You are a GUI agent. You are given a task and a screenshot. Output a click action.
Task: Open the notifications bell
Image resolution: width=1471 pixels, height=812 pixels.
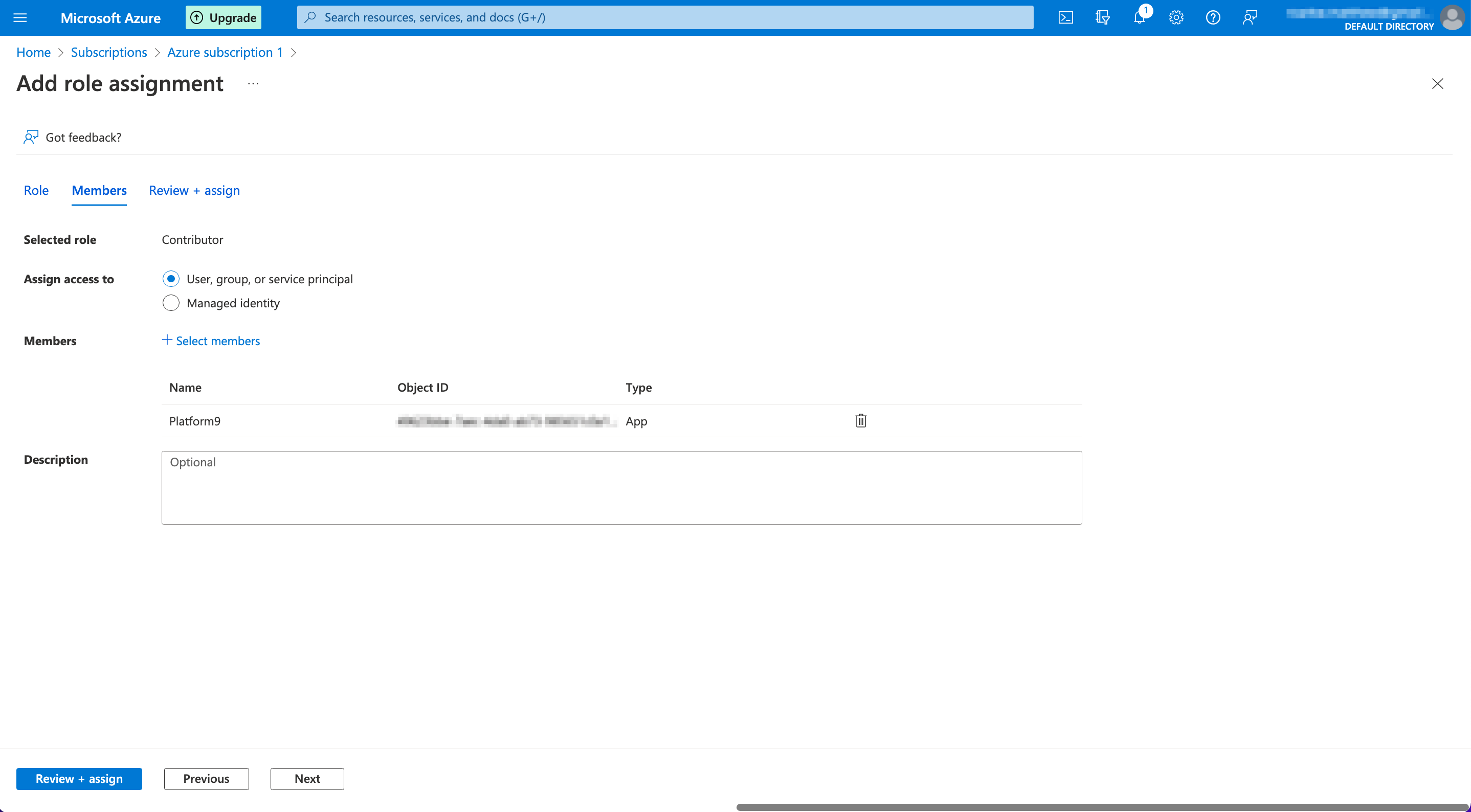1139,18
